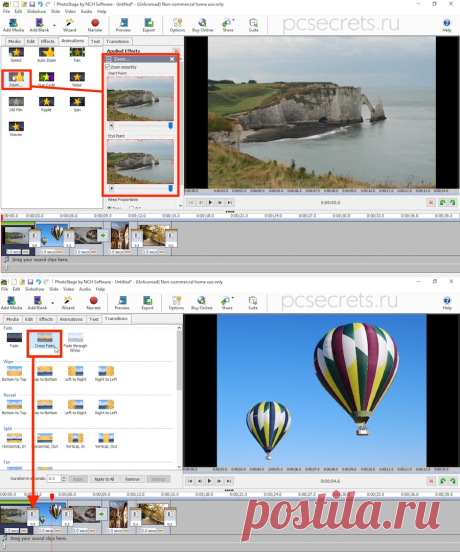Pick the Wipe Left to Right transition
460x552 pixels.
point(75,373)
